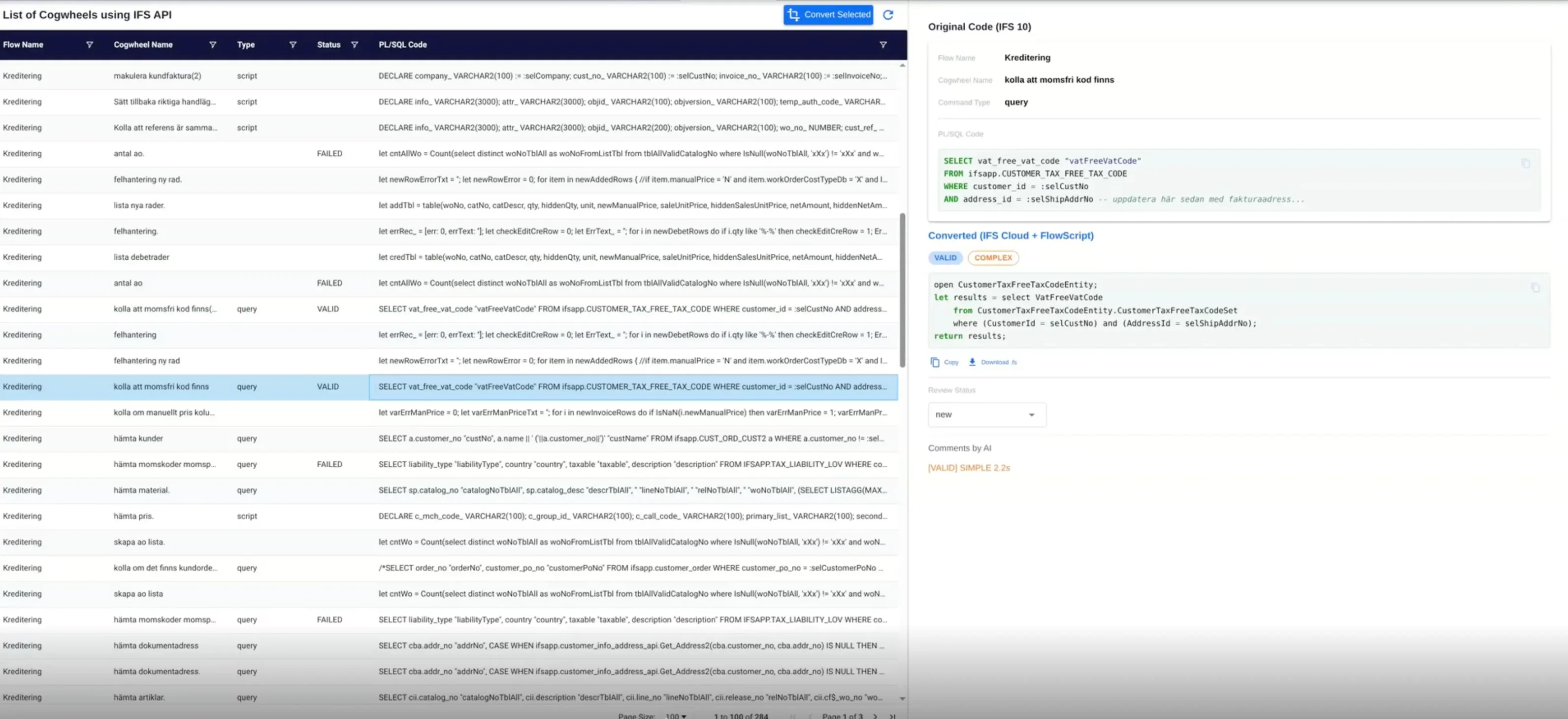Click the COMPLEX badge in Converted section
This screenshot has height=719, width=1568.
coord(993,258)
